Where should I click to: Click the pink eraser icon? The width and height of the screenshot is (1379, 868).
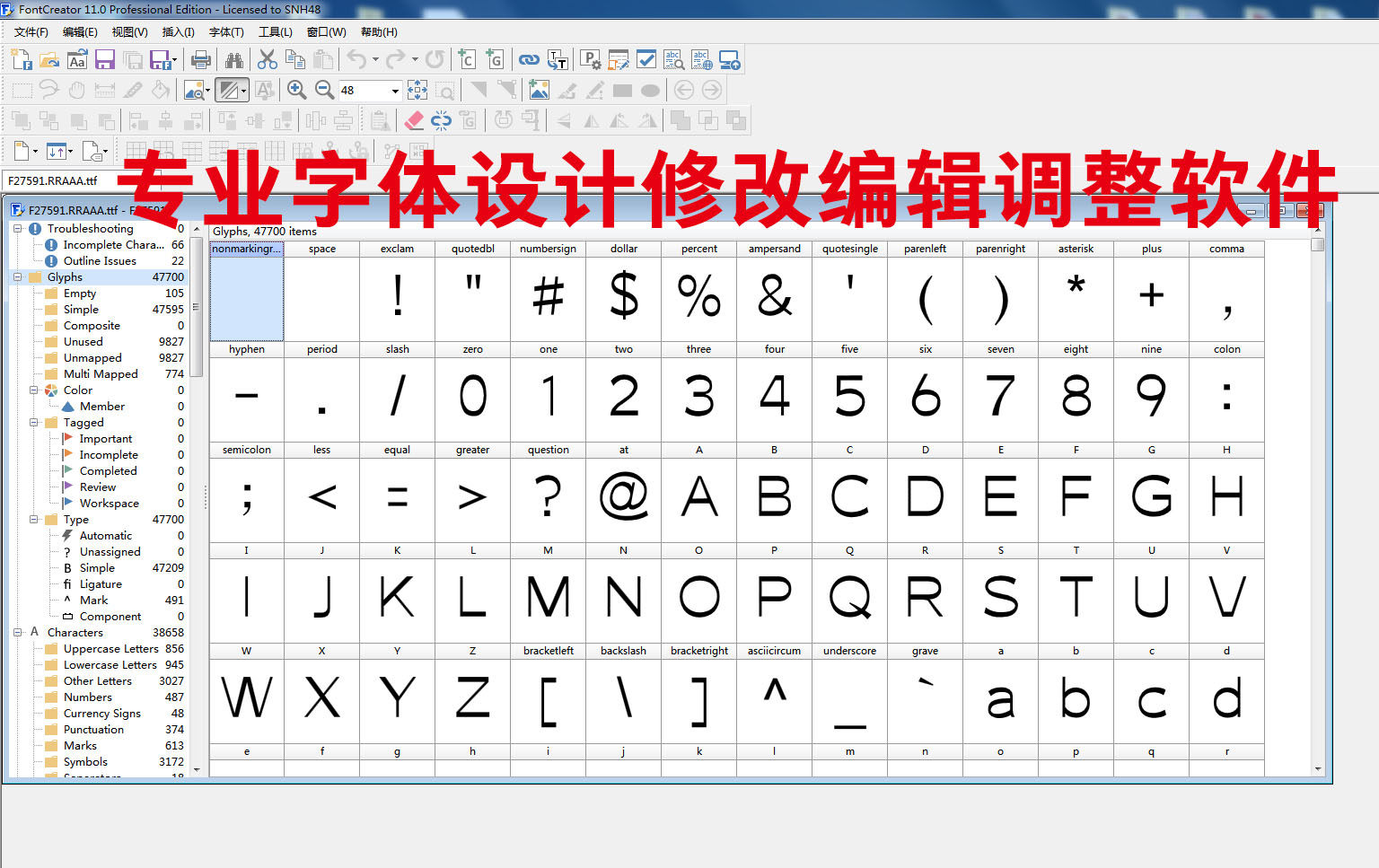(414, 119)
